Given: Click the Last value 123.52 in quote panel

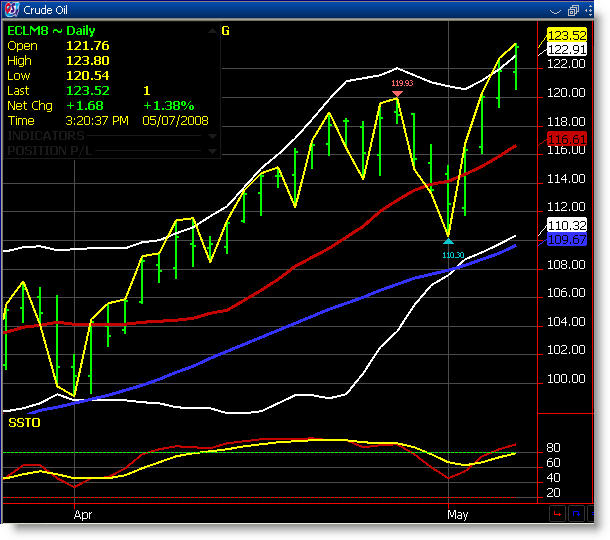Looking at the screenshot, I should coord(88,91).
